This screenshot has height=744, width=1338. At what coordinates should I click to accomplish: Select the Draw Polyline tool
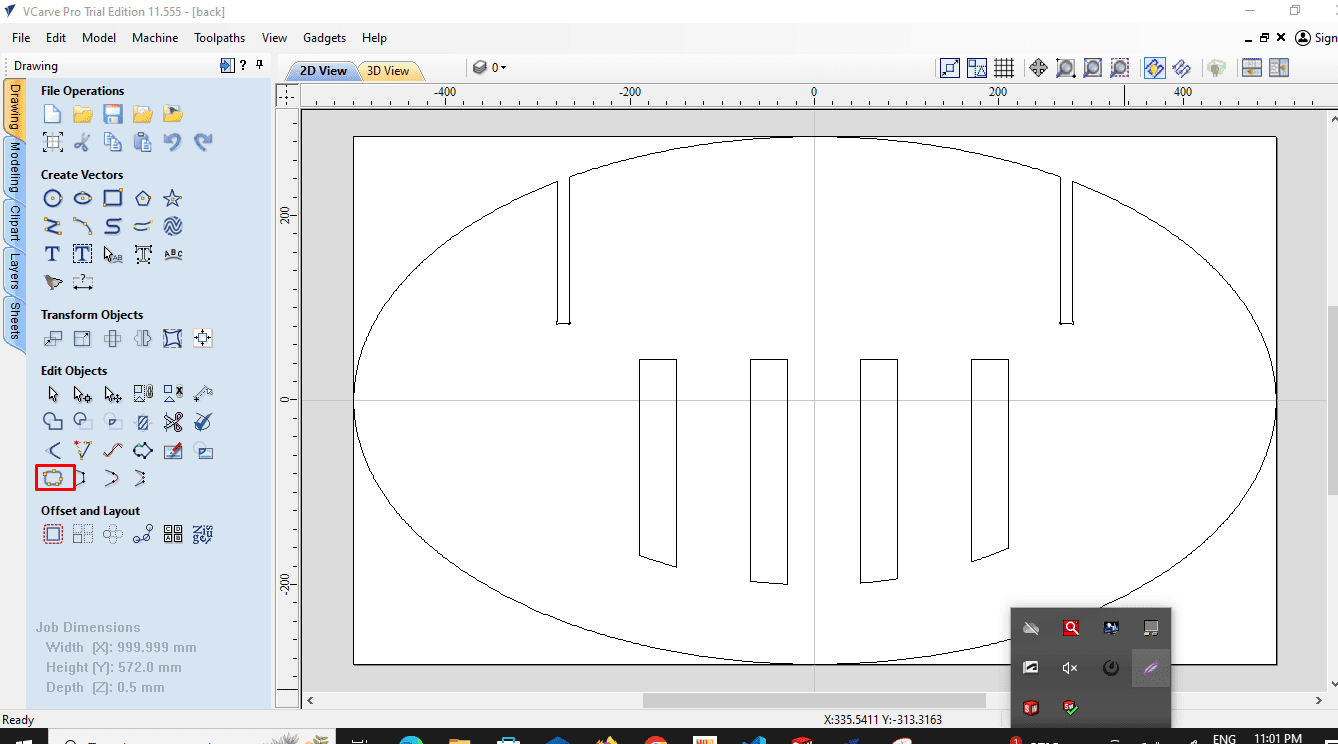53,226
